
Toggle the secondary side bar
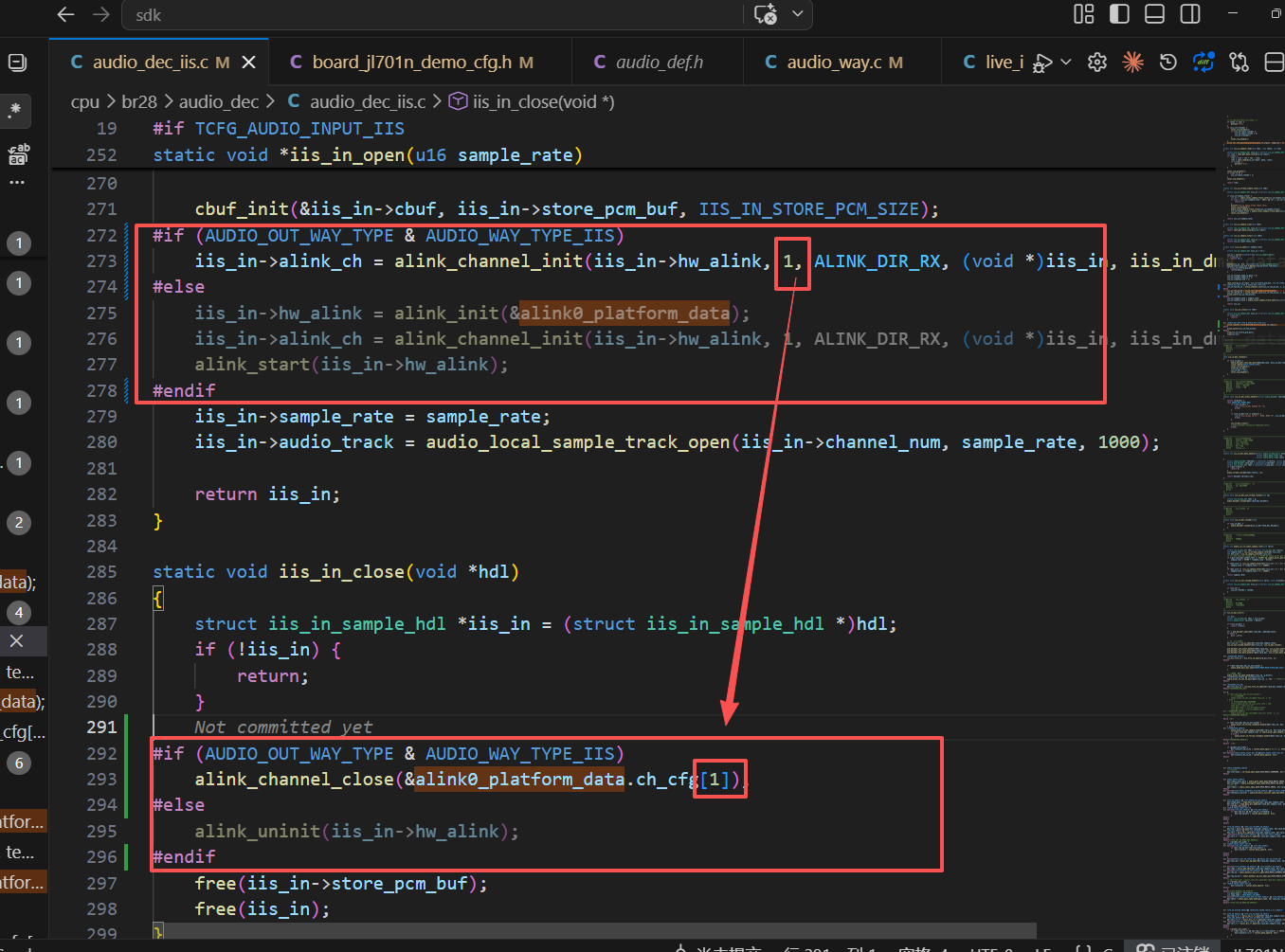[1190, 14]
